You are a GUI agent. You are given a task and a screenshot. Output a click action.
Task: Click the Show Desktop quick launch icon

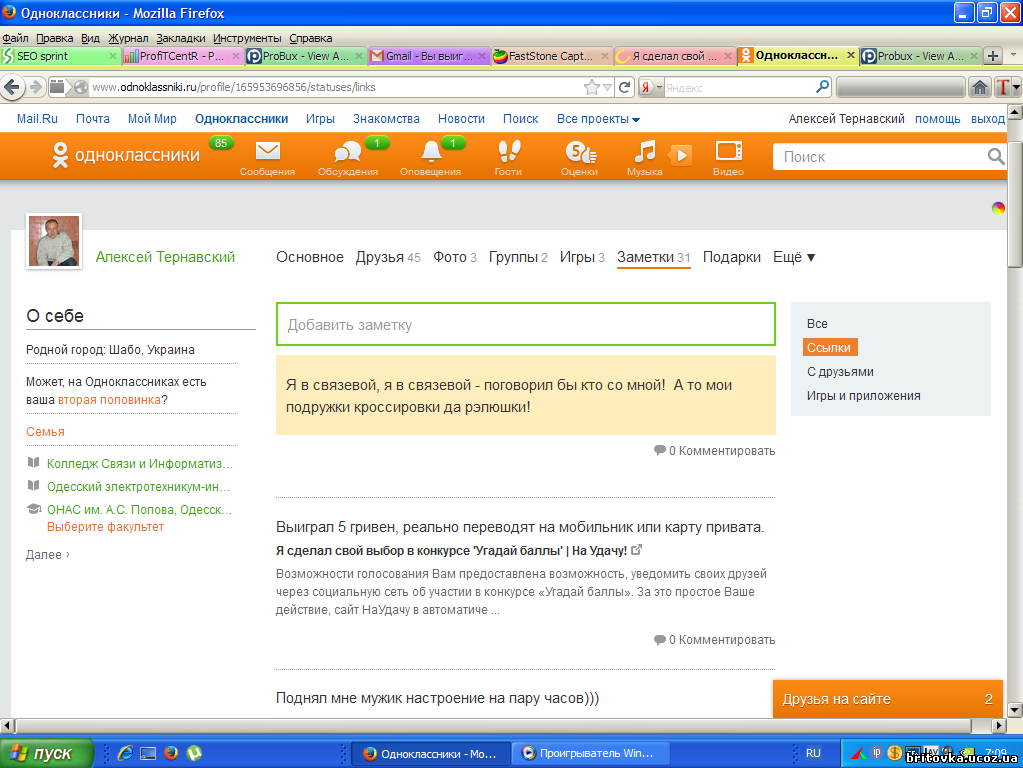point(148,754)
